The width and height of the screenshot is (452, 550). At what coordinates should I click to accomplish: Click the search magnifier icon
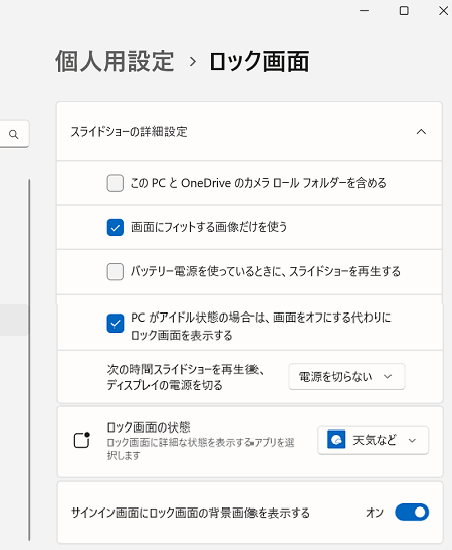tap(14, 134)
